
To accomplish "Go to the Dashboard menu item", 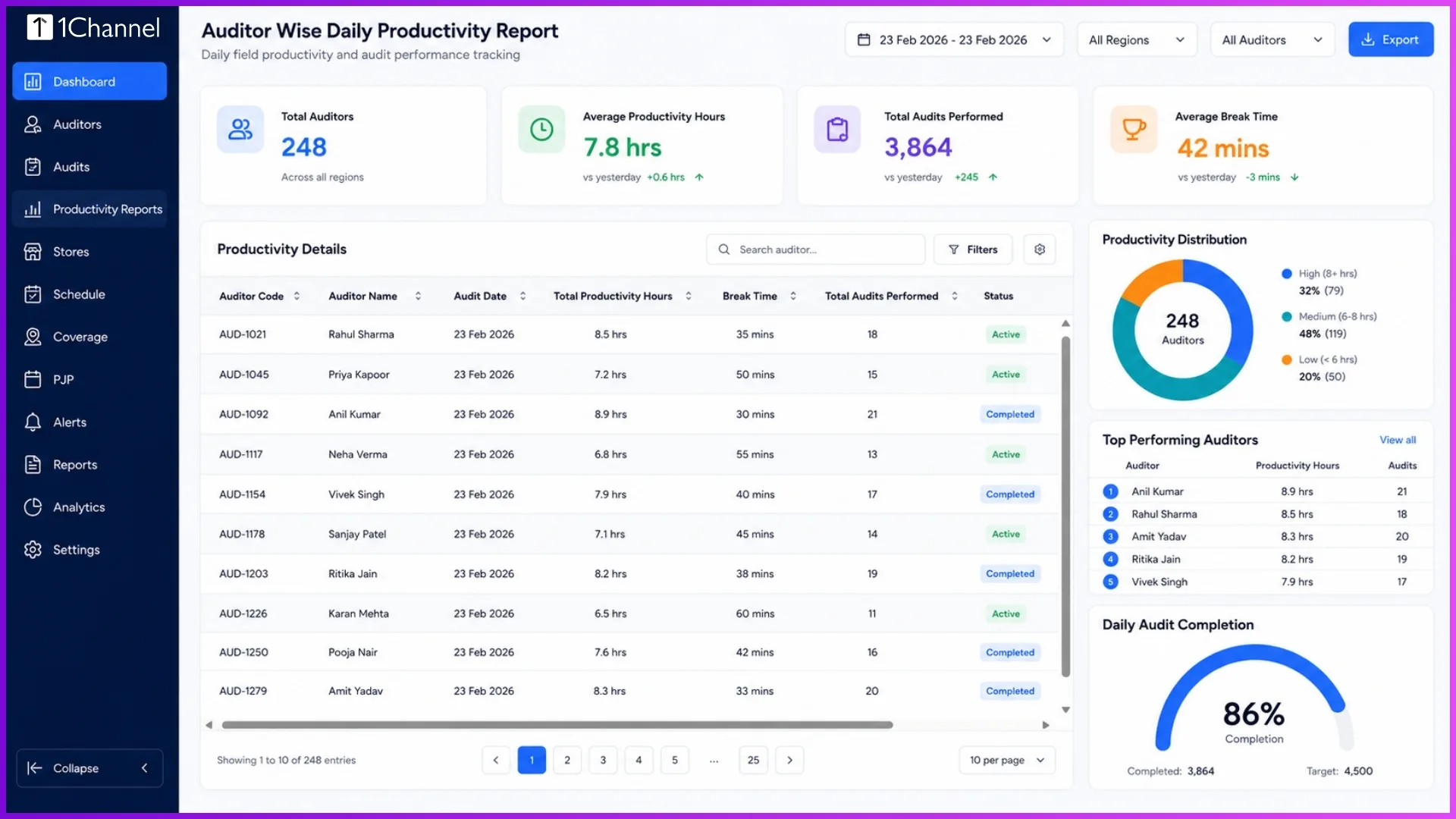I will click(89, 81).
